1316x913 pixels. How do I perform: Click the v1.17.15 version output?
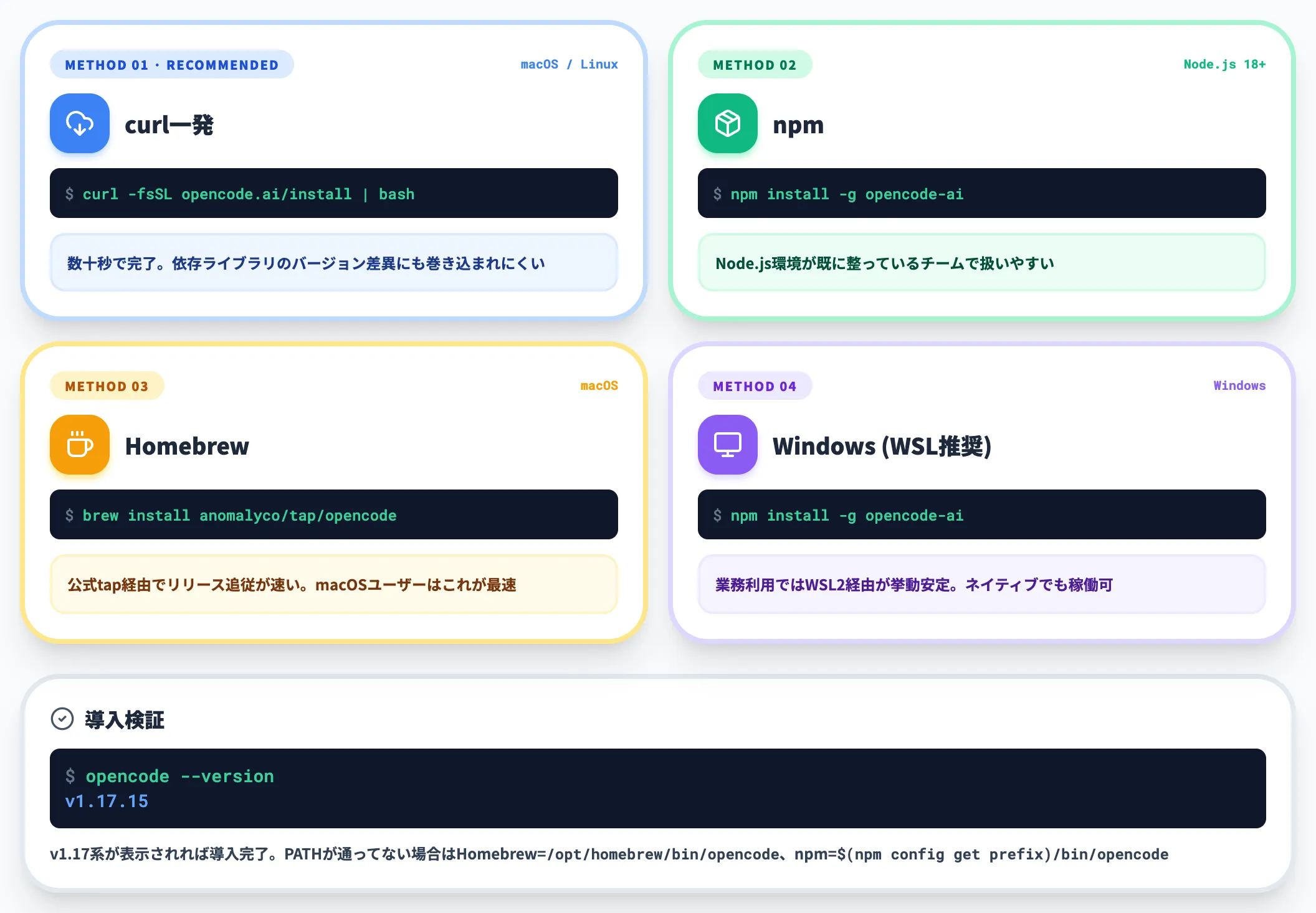click(107, 801)
